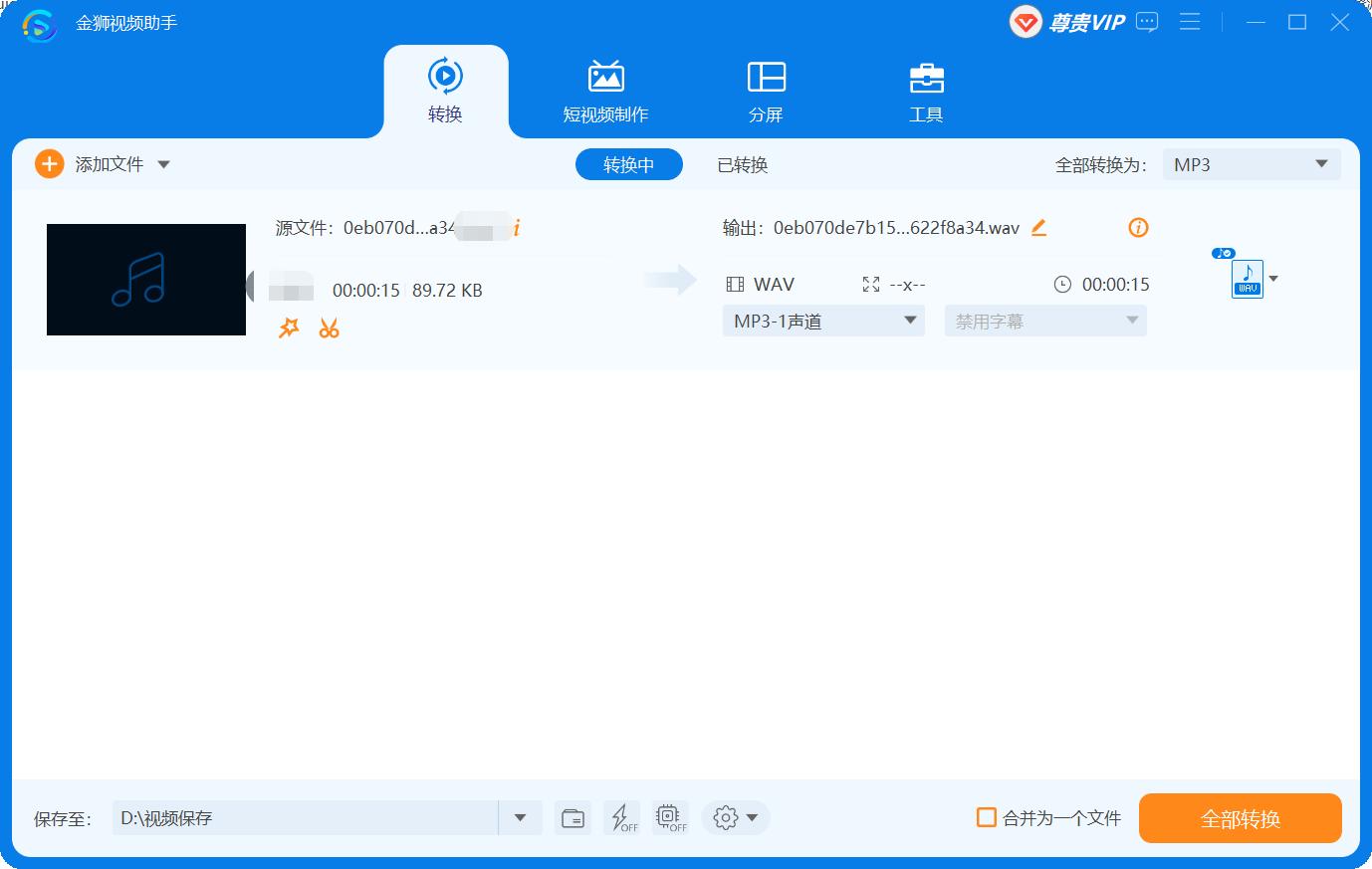Image resolution: width=1372 pixels, height=869 pixels.
Task: Open the save path dropdown arrow
Action: 519,817
